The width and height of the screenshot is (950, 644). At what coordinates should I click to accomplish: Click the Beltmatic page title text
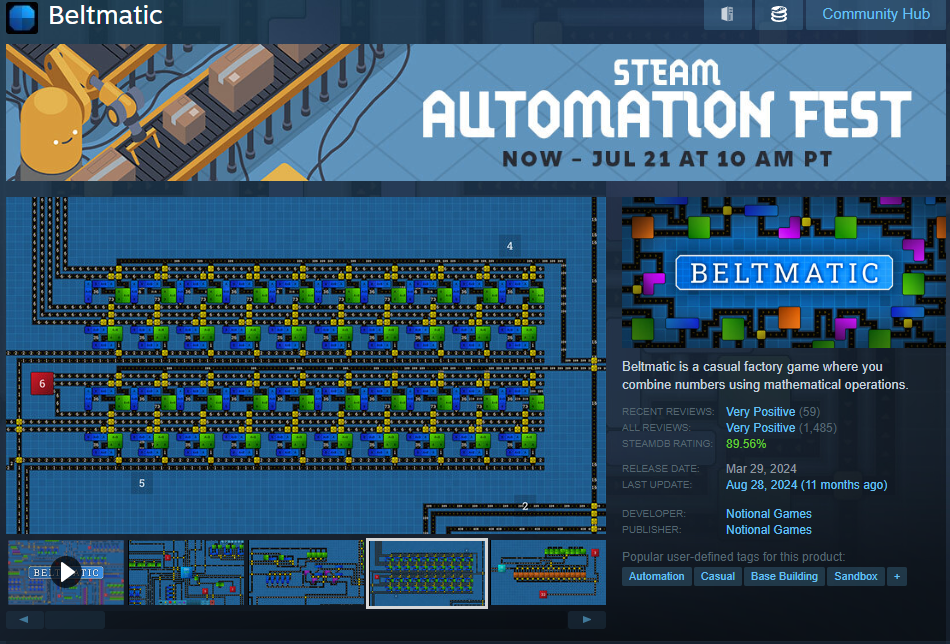pyautogui.click(x=105, y=15)
